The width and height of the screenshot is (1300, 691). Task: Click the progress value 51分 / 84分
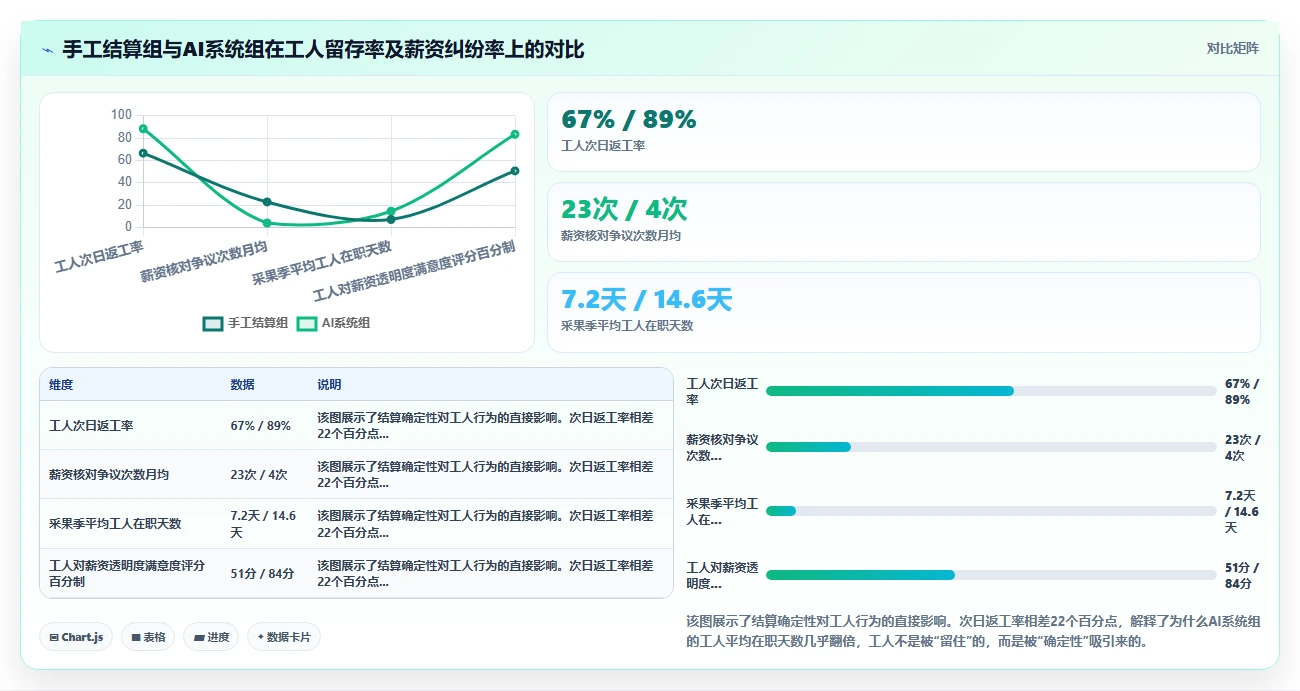click(1242, 575)
